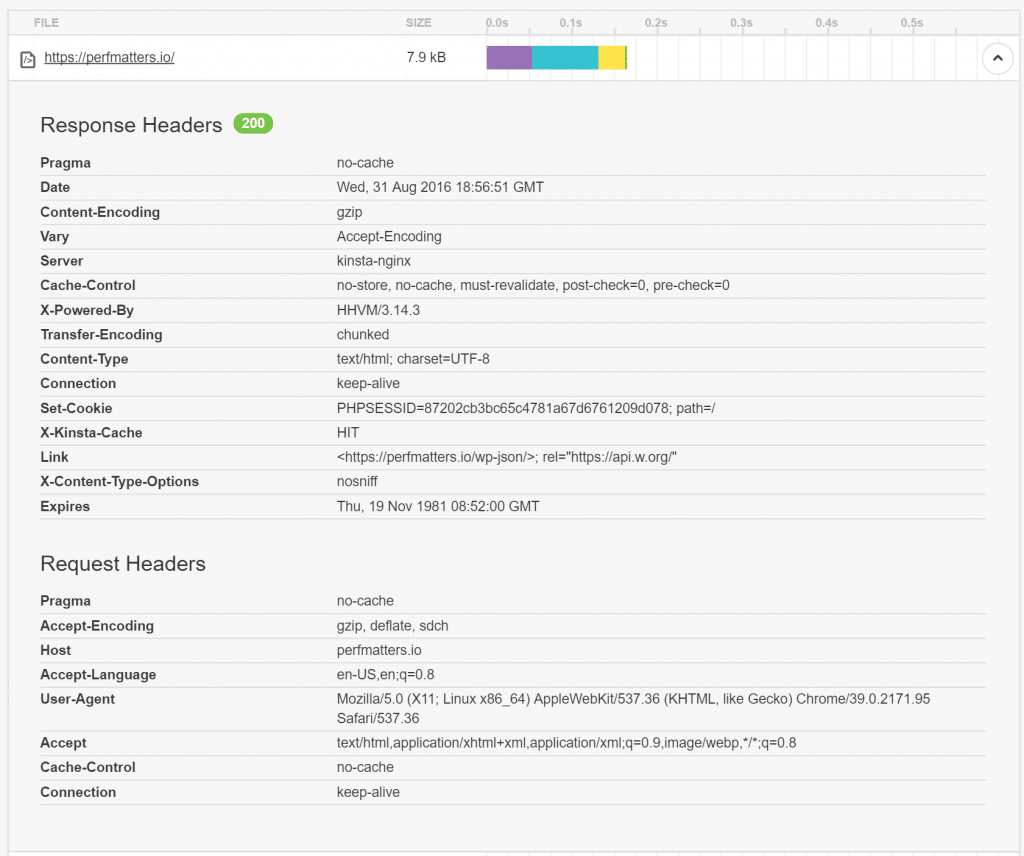This screenshot has width=1024, height=856.
Task: Select the Set-Cookie PHPSESSID value
Action: click(526, 408)
